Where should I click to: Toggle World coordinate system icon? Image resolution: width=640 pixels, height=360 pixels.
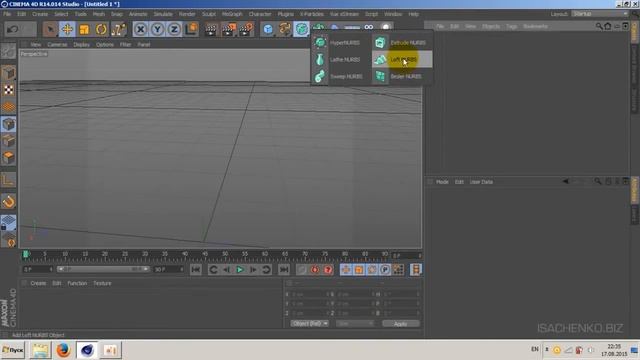[191, 29]
